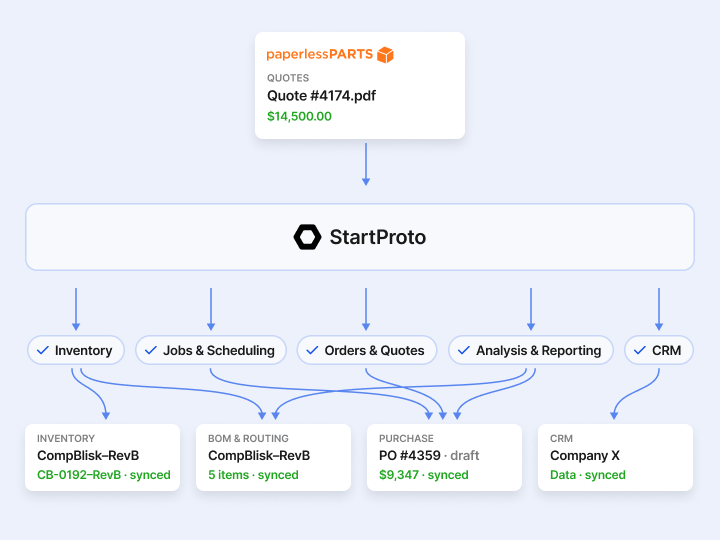Screen dimensions: 720x540
Task: Click the Paperless Parts orange box icon
Action: coord(385,55)
